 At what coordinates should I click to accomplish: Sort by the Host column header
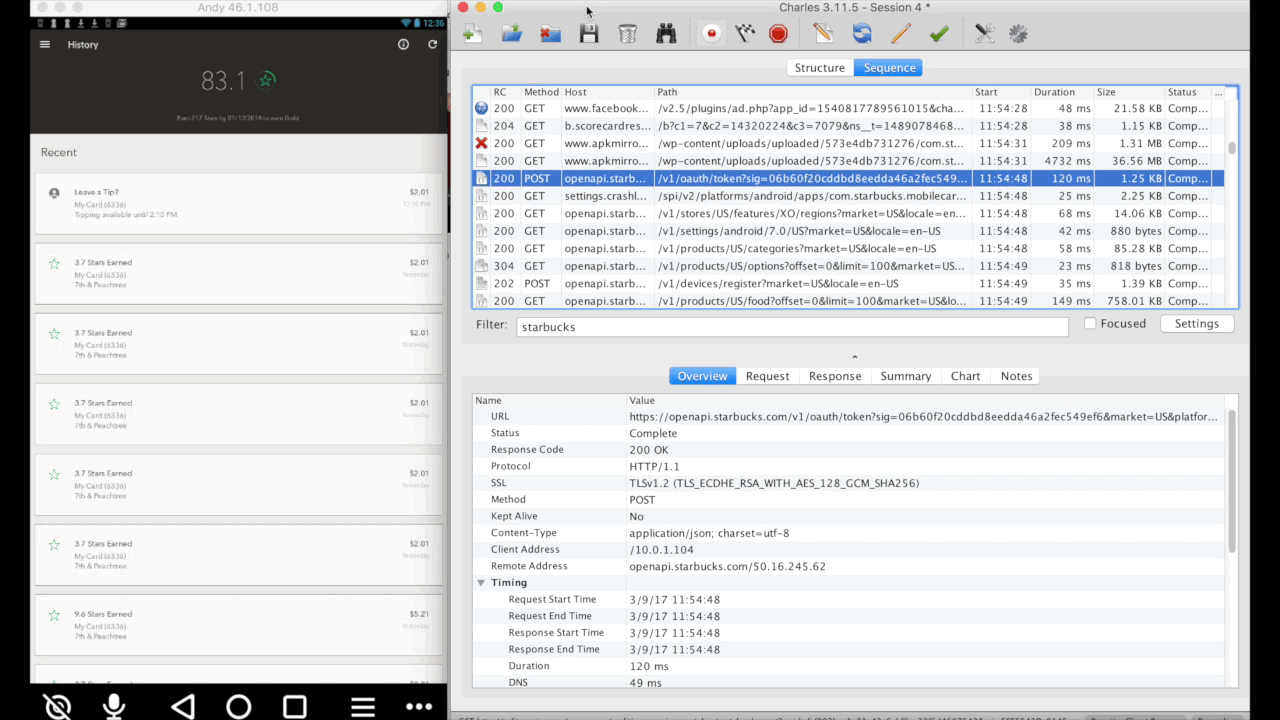coord(607,92)
